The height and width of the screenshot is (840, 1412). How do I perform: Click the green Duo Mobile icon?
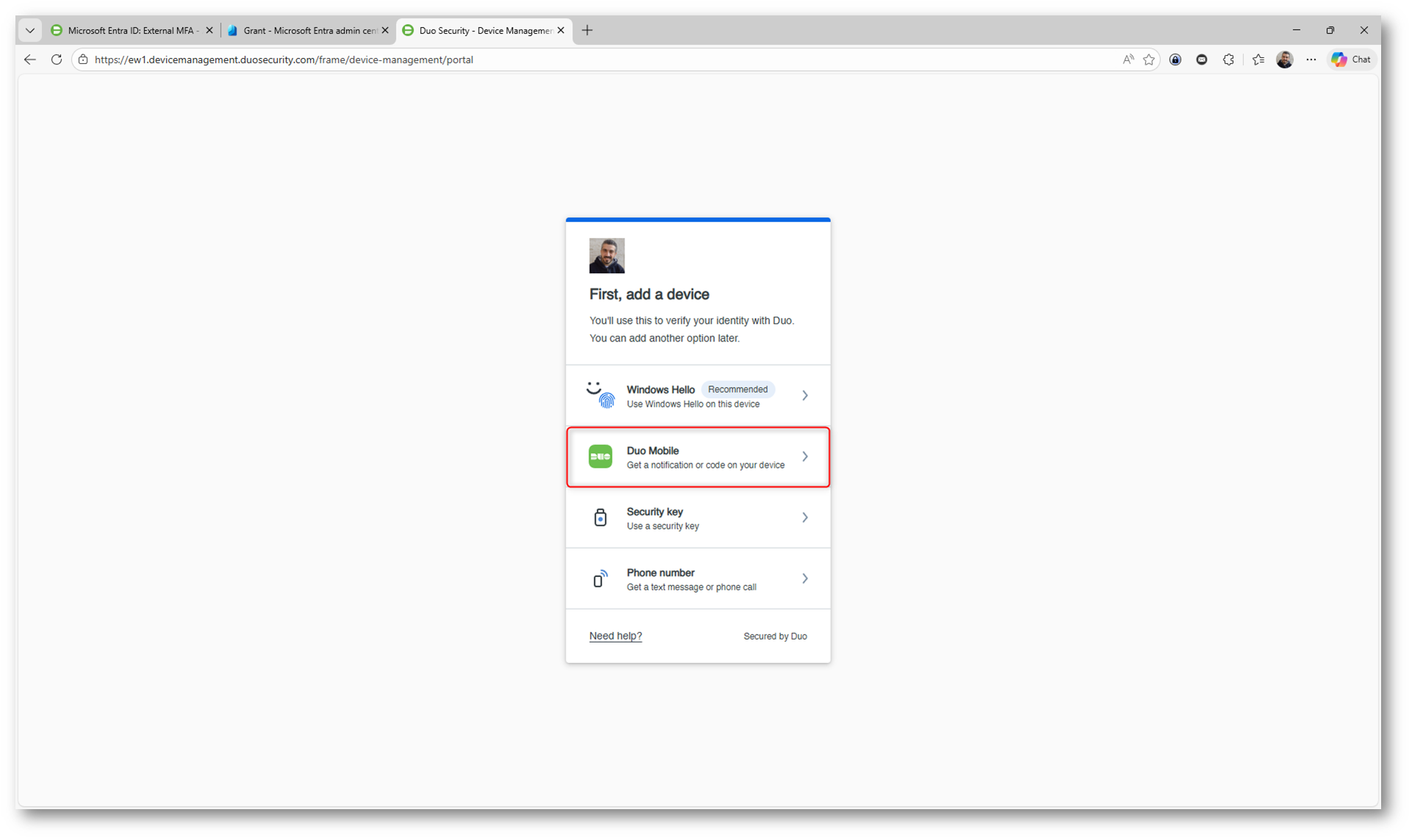600,457
